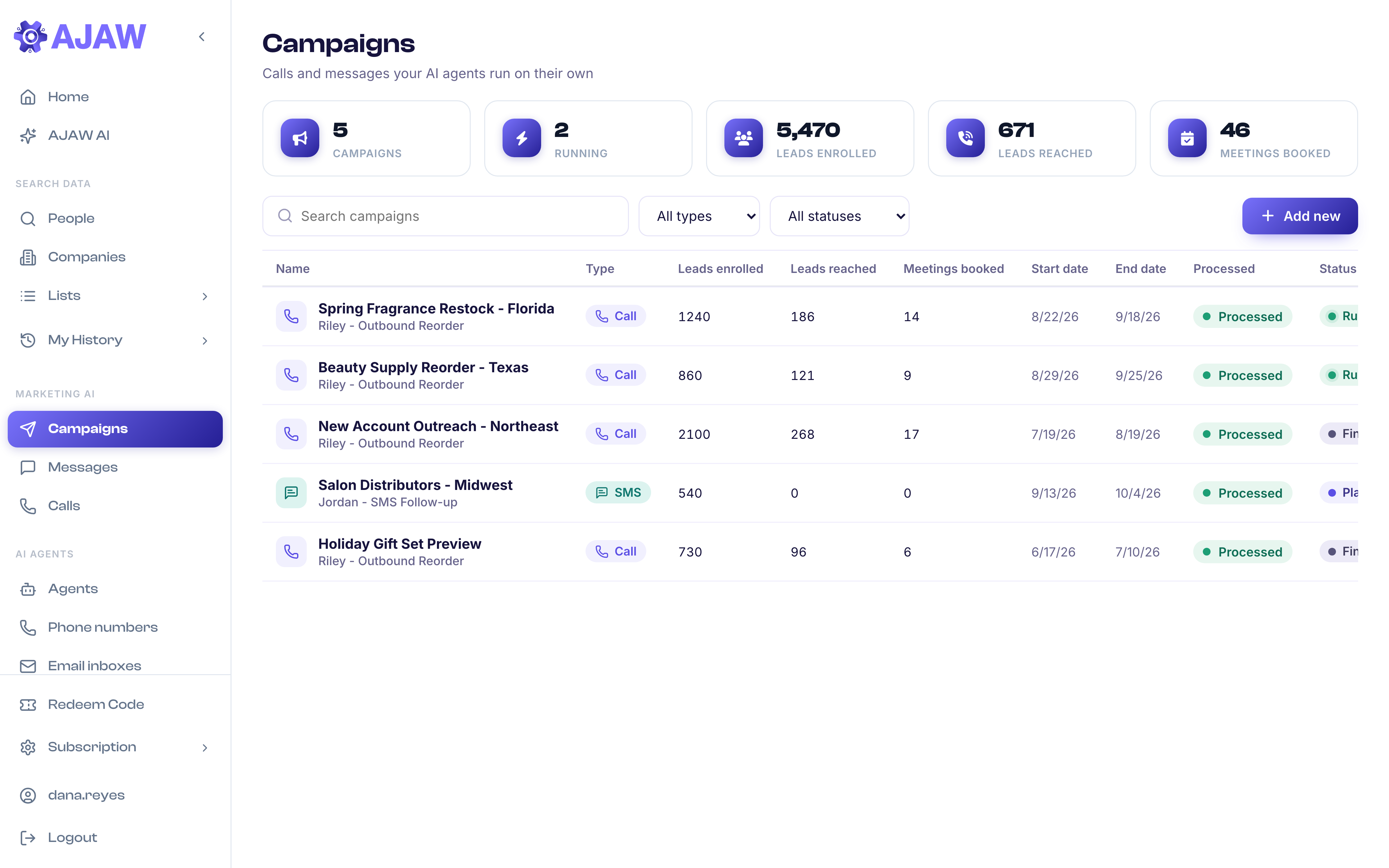Click the calendar icon on Meetings Booked card
Screen dimensions: 1389x868
point(1187,138)
